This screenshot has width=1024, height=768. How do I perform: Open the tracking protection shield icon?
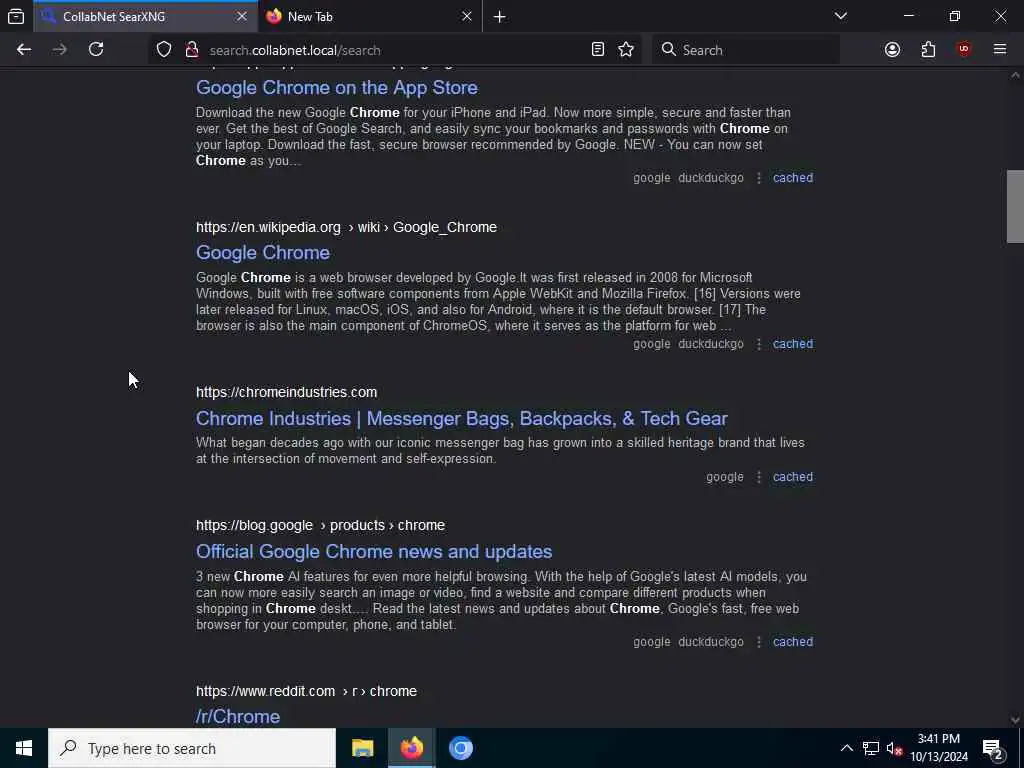[x=164, y=50]
